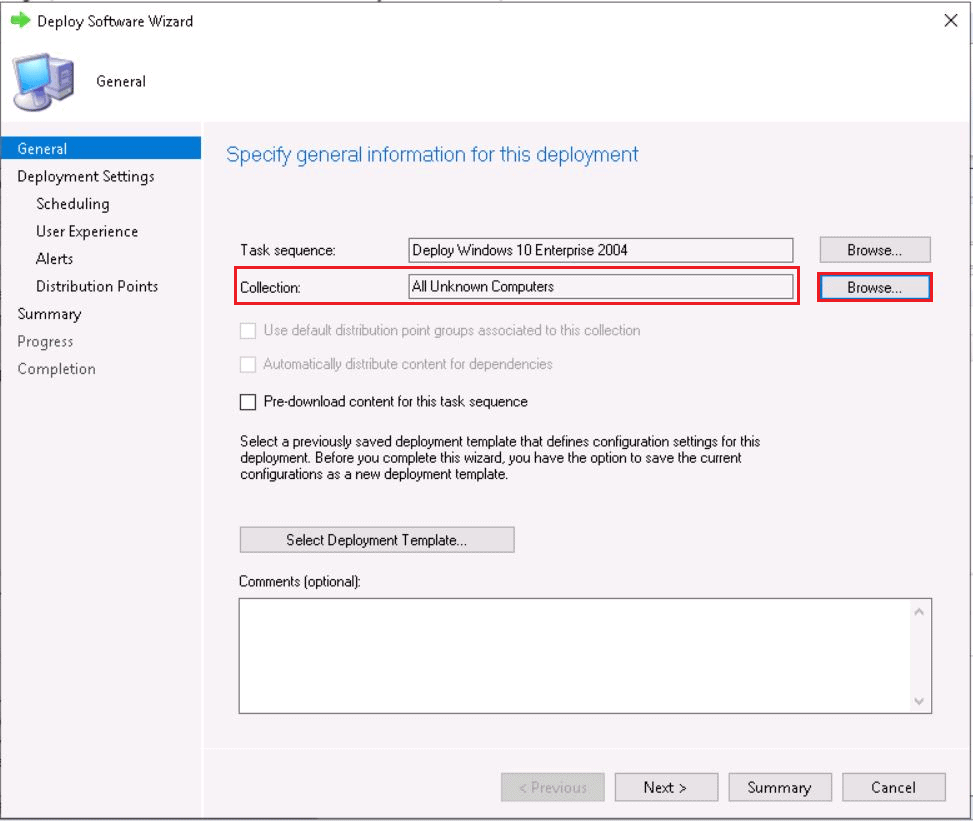Toggle Use default distribution point groups checkbox

(248, 330)
